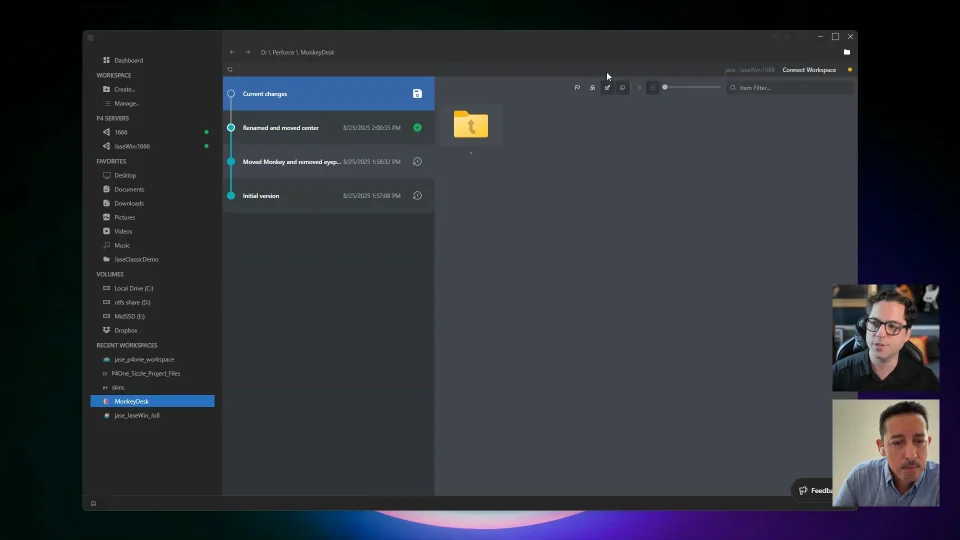Viewport: 960px width, 540px height.
Task: Click the lock icon in the file toolbar
Action: point(592,88)
